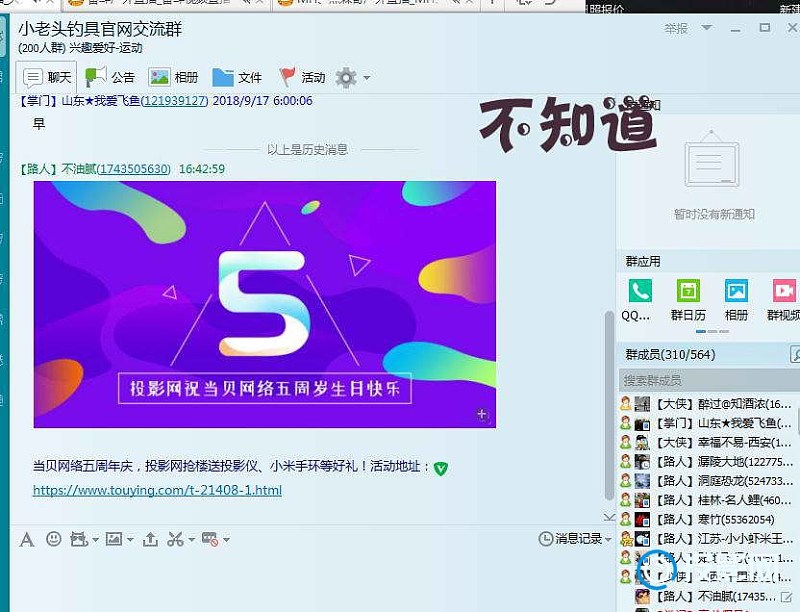Open the 相册 album tab

tap(173, 78)
